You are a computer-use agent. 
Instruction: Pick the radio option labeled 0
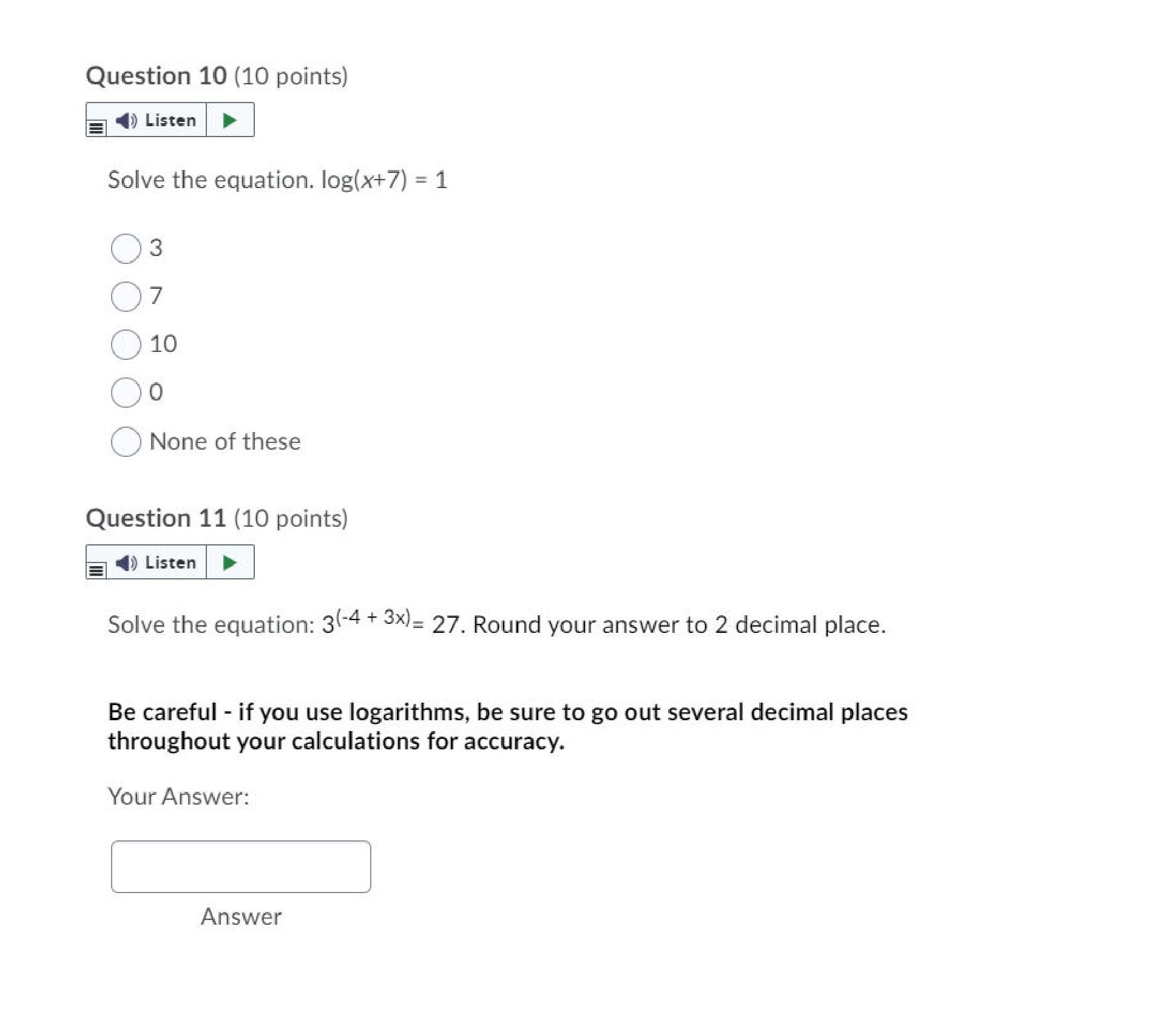coord(126,393)
